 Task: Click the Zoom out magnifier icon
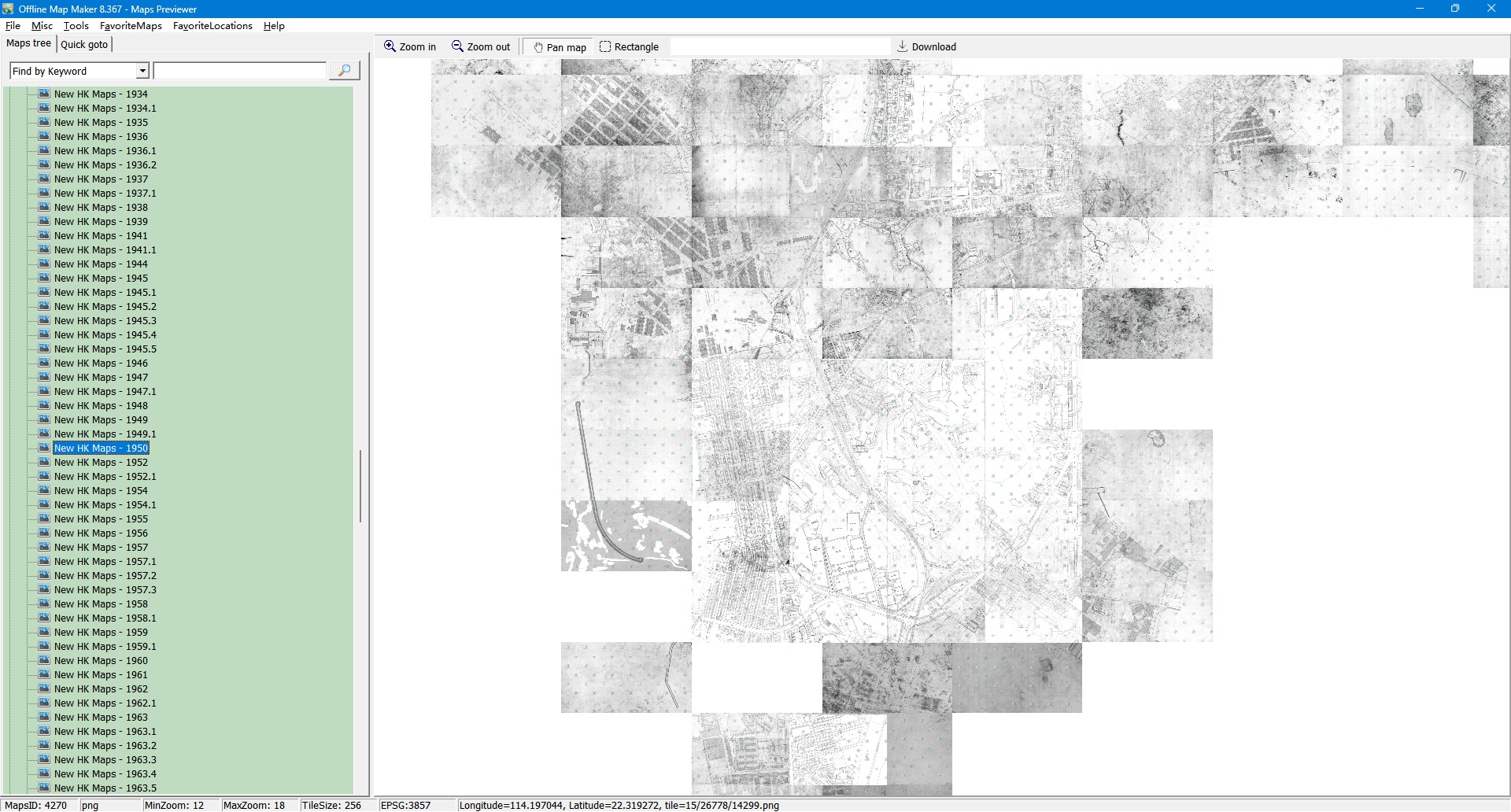click(457, 46)
